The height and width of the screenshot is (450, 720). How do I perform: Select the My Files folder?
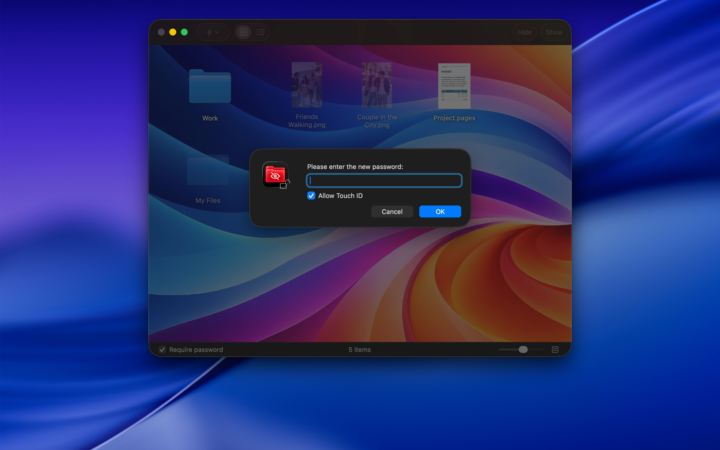(208, 170)
